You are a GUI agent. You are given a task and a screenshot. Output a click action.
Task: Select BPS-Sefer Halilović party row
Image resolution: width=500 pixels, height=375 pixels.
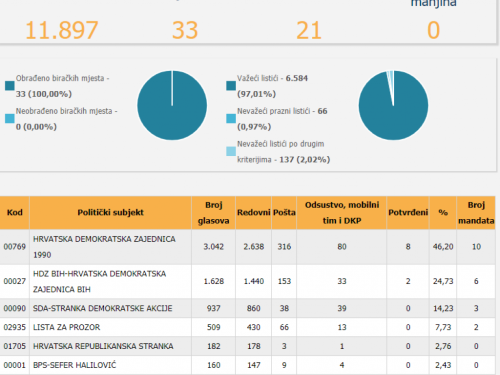248,365
